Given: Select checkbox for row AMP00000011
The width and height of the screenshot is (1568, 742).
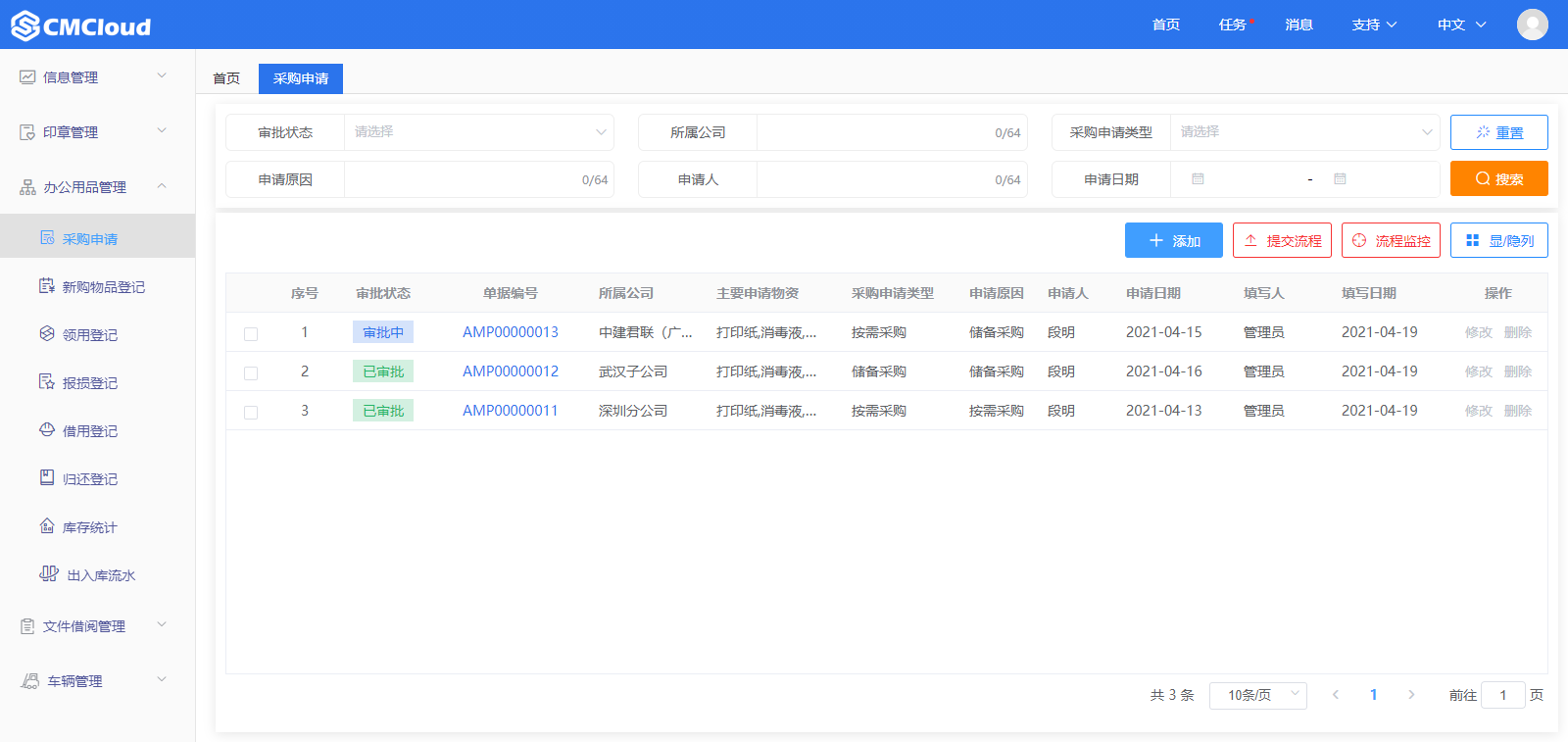Looking at the screenshot, I should [x=251, y=413].
